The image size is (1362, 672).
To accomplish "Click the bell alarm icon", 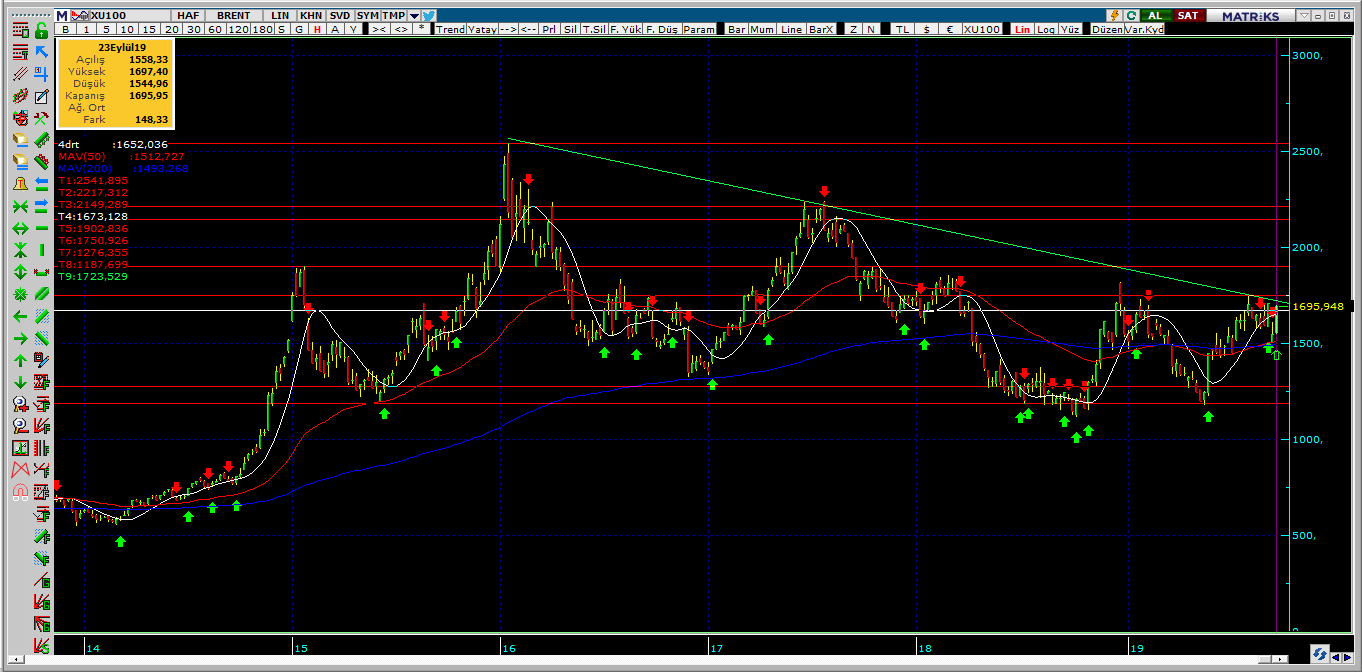I will 20,184.
